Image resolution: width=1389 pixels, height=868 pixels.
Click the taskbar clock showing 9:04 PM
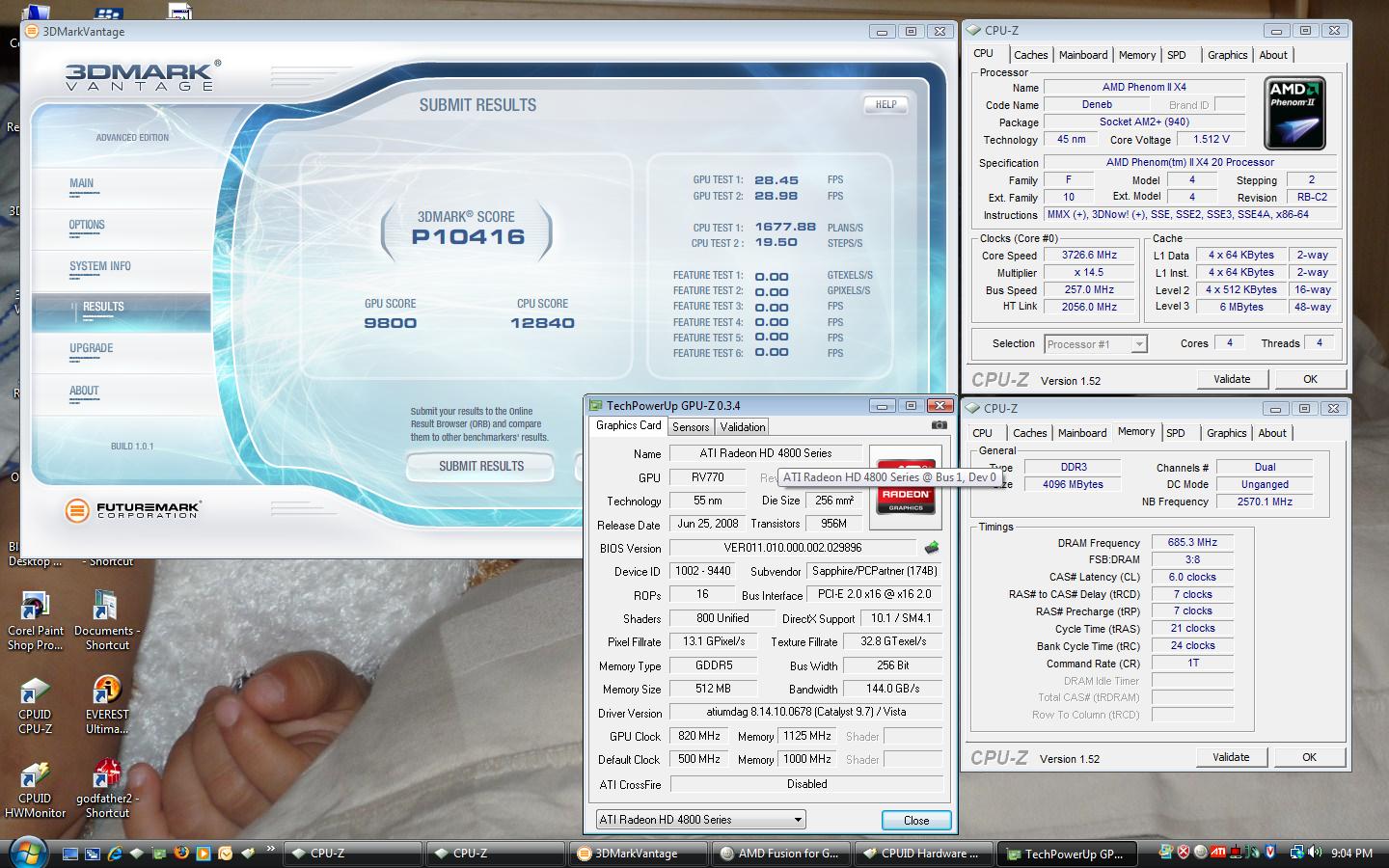[x=1351, y=853]
